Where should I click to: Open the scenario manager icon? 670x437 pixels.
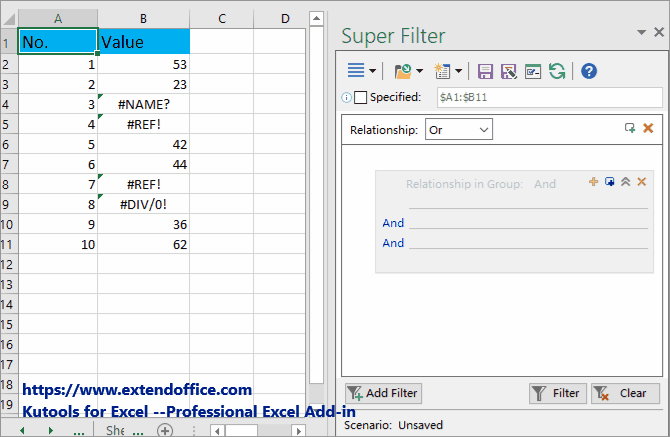point(533,71)
